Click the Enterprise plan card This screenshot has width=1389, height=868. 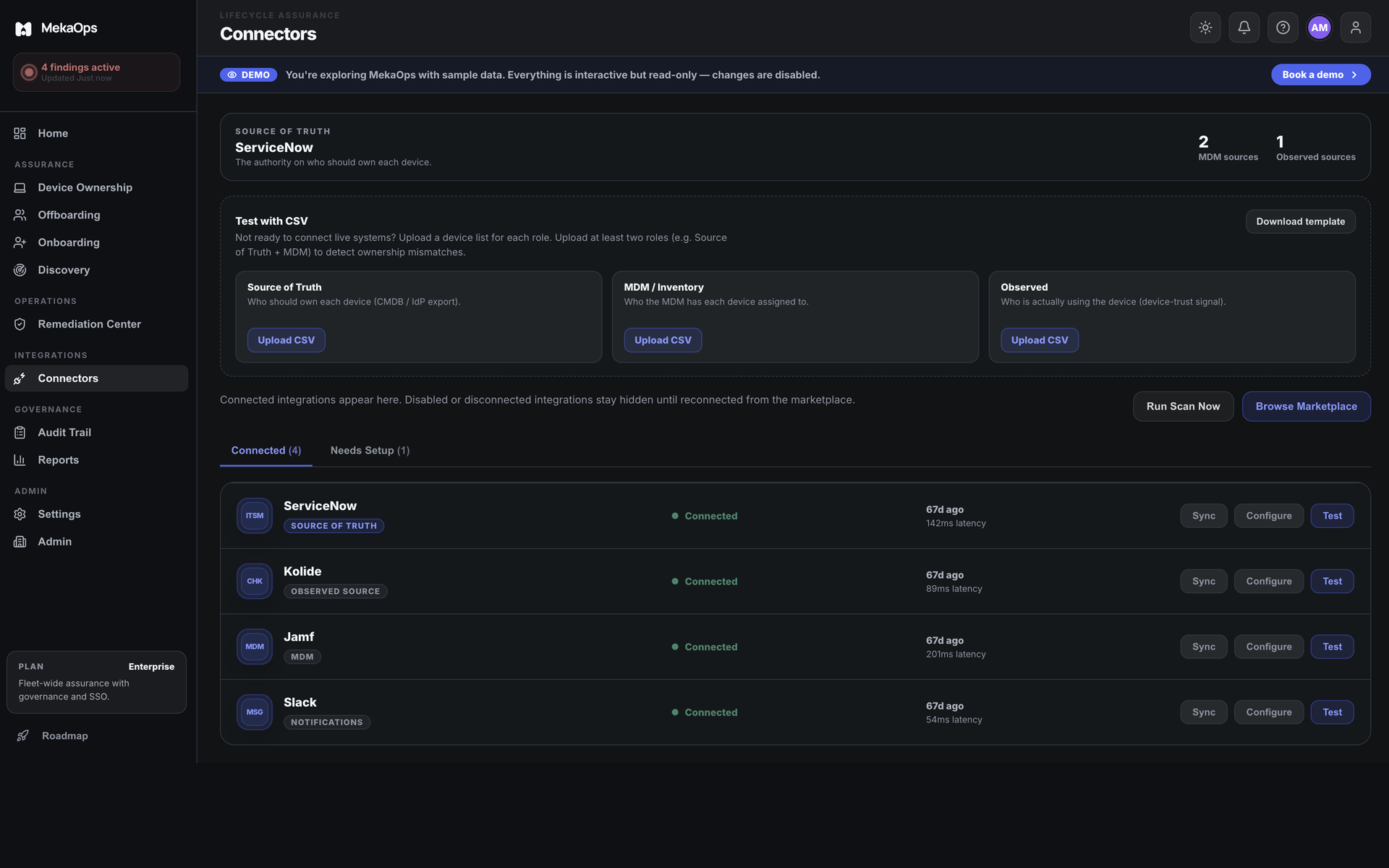(96, 682)
